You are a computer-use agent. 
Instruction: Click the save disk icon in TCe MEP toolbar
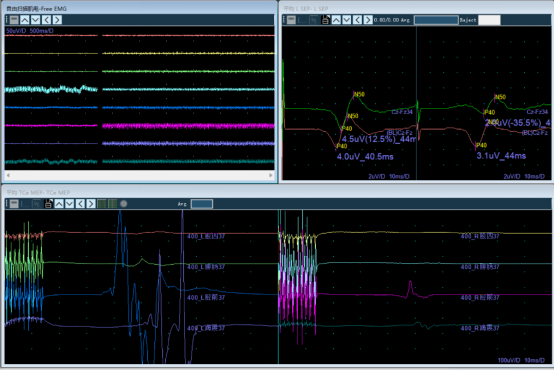point(48,204)
